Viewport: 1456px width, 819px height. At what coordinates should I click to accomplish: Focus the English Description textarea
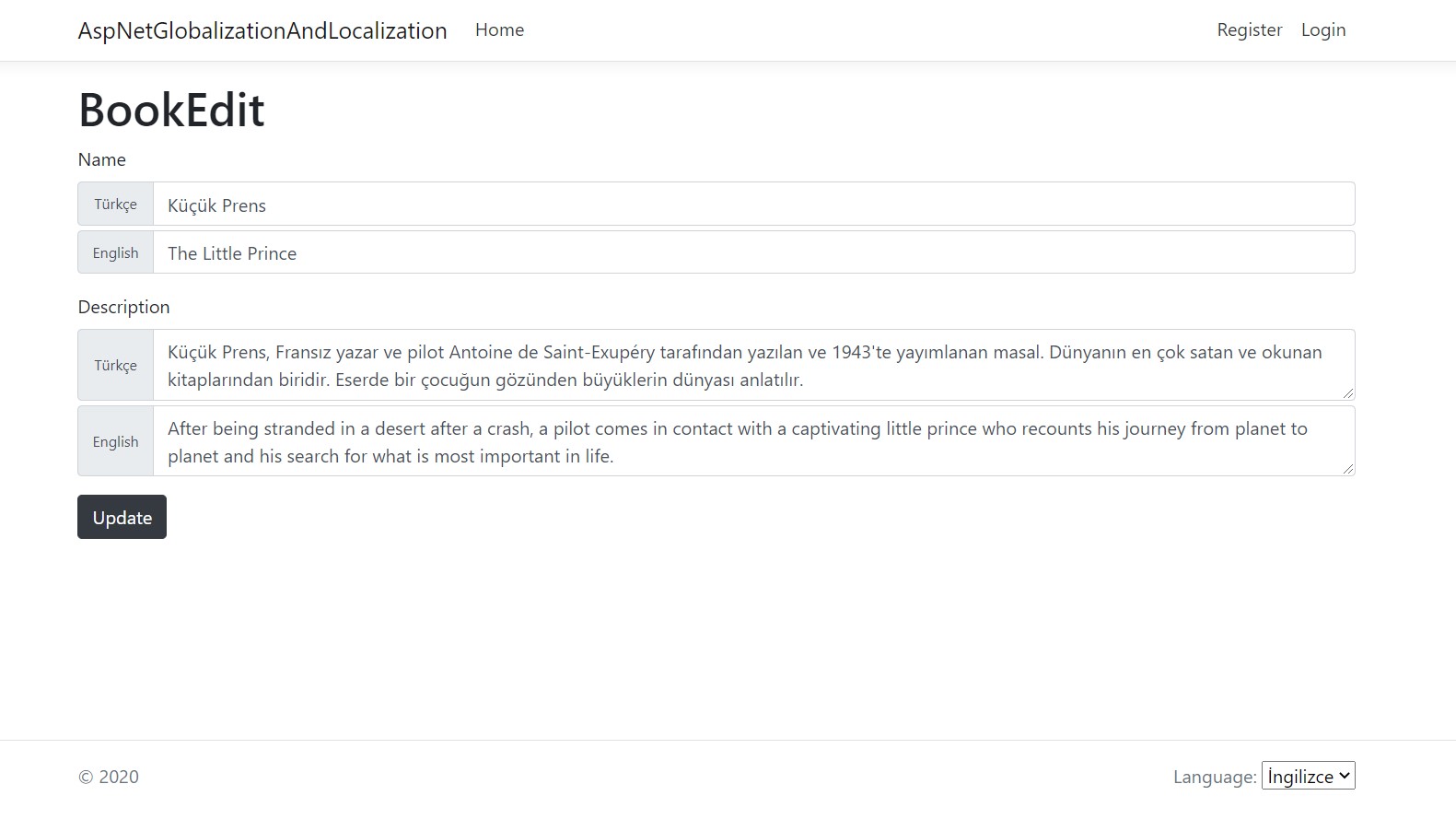[x=753, y=441]
